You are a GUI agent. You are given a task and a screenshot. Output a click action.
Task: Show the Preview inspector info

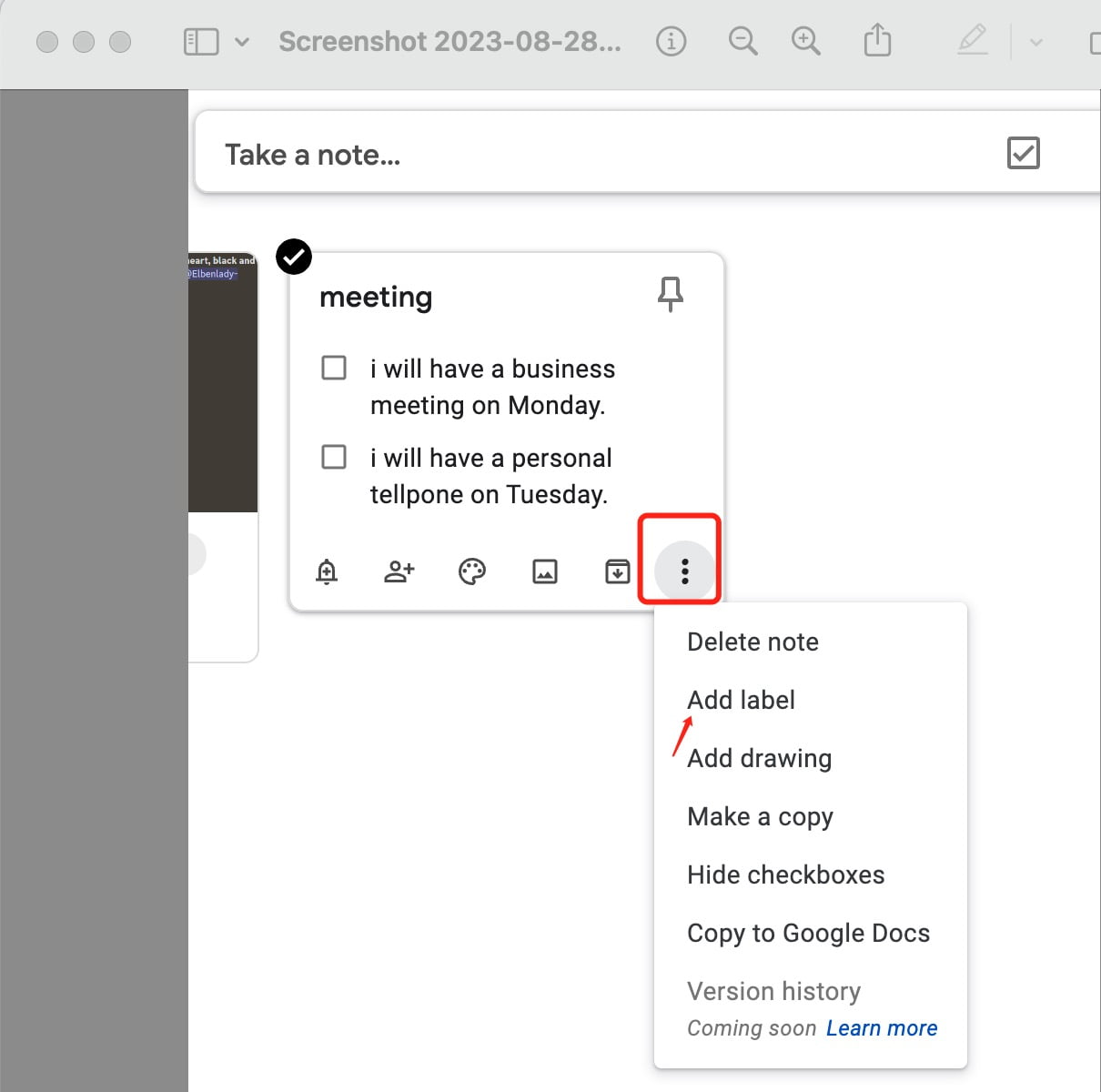(672, 41)
